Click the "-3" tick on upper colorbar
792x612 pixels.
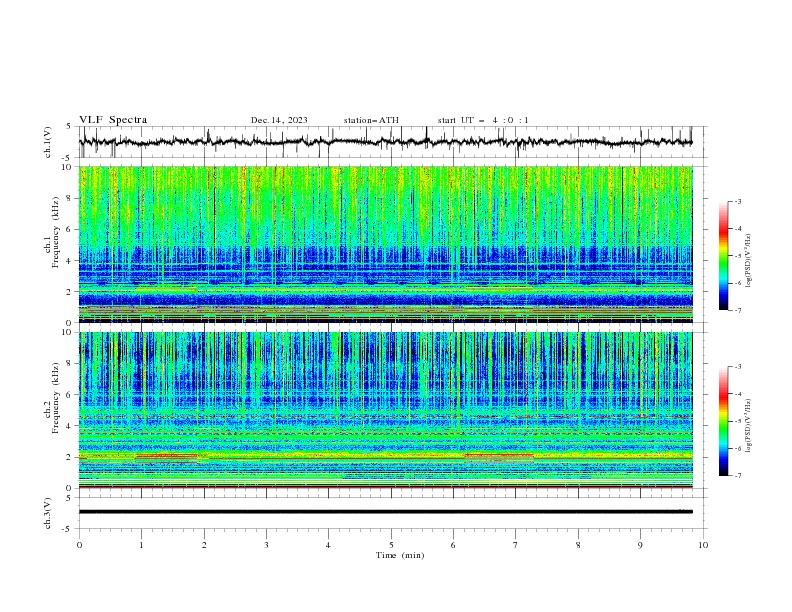pyautogui.click(x=738, y=201)
